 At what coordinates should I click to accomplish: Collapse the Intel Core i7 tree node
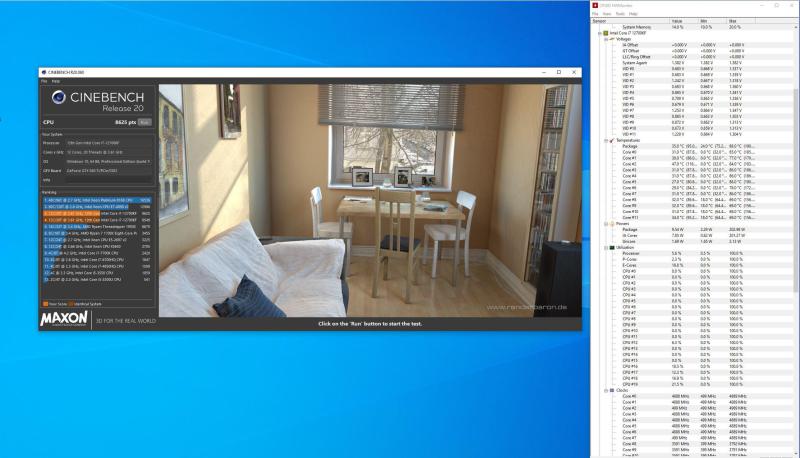[601, 32]
